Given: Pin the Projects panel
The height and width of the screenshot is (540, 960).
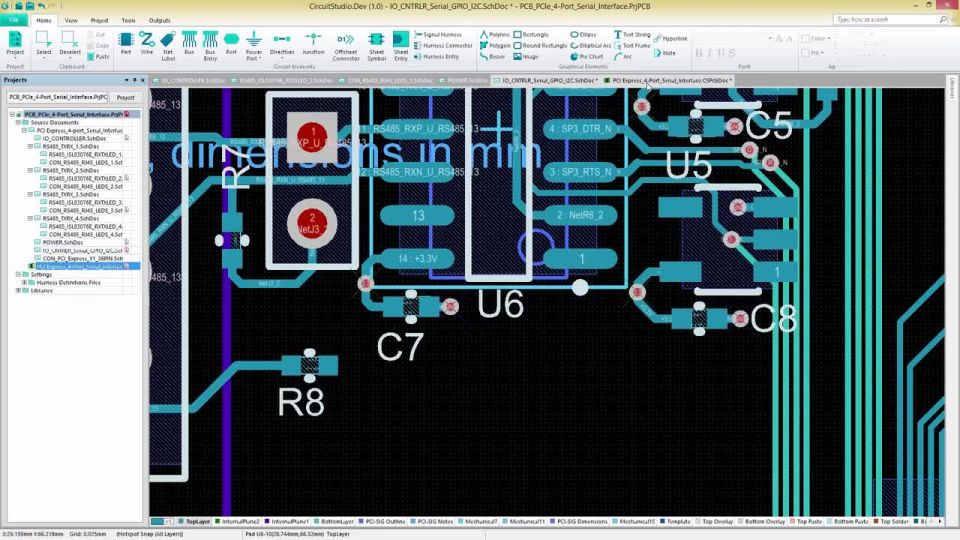Looking at the screenshot, I should [x=135, y=80].
